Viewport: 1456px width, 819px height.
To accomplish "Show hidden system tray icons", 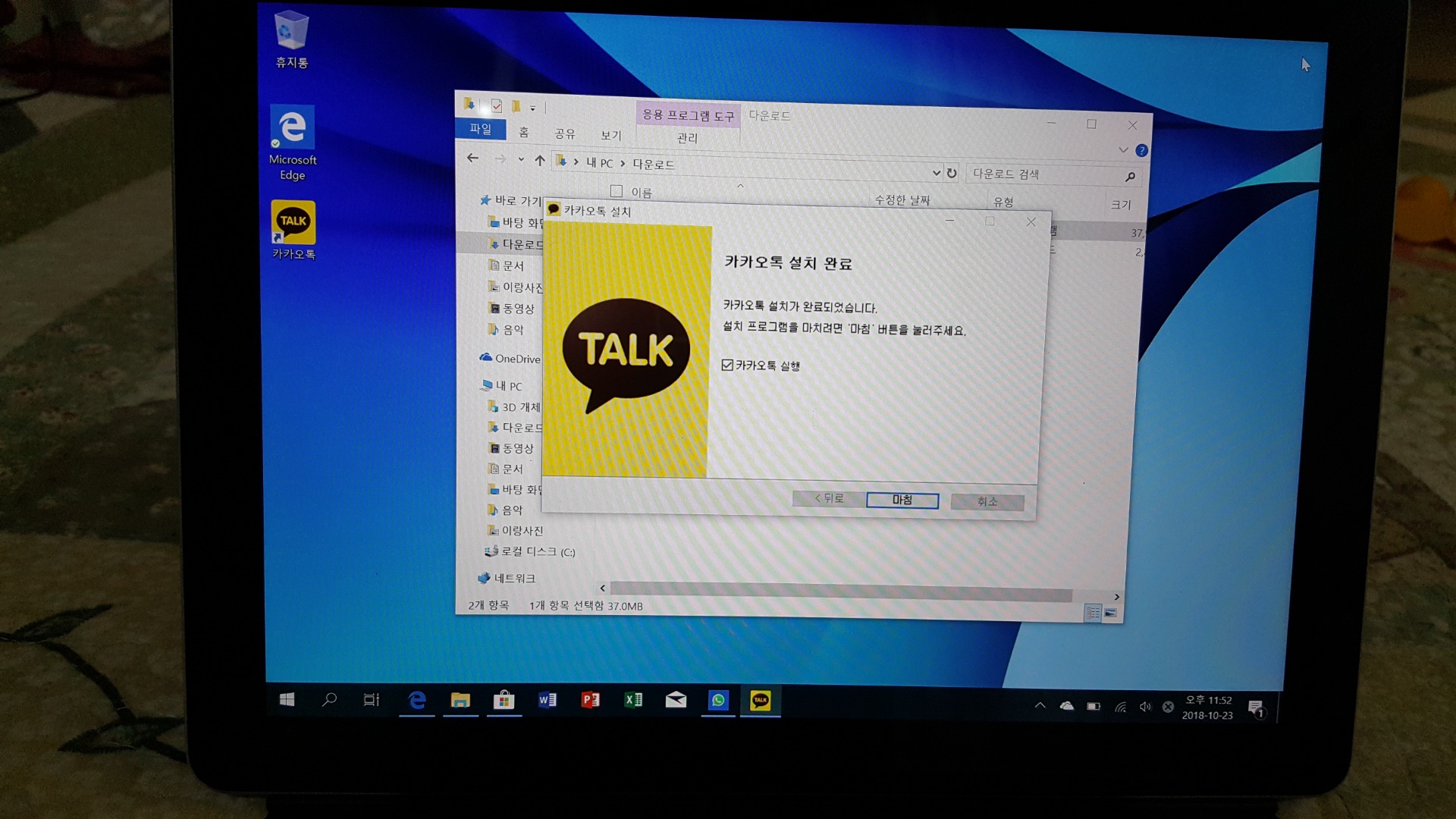I will pyautogui.click(x=1040, y=706).
